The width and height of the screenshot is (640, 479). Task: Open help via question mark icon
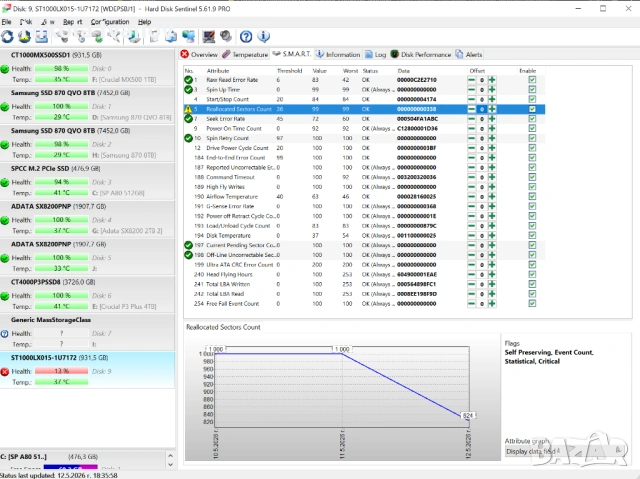(246, 37)
